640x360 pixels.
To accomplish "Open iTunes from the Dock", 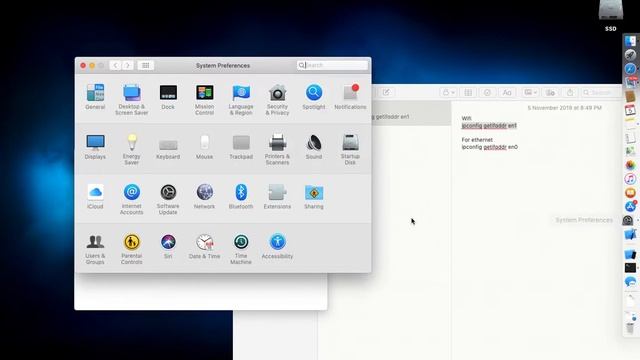I will point(630,179).
